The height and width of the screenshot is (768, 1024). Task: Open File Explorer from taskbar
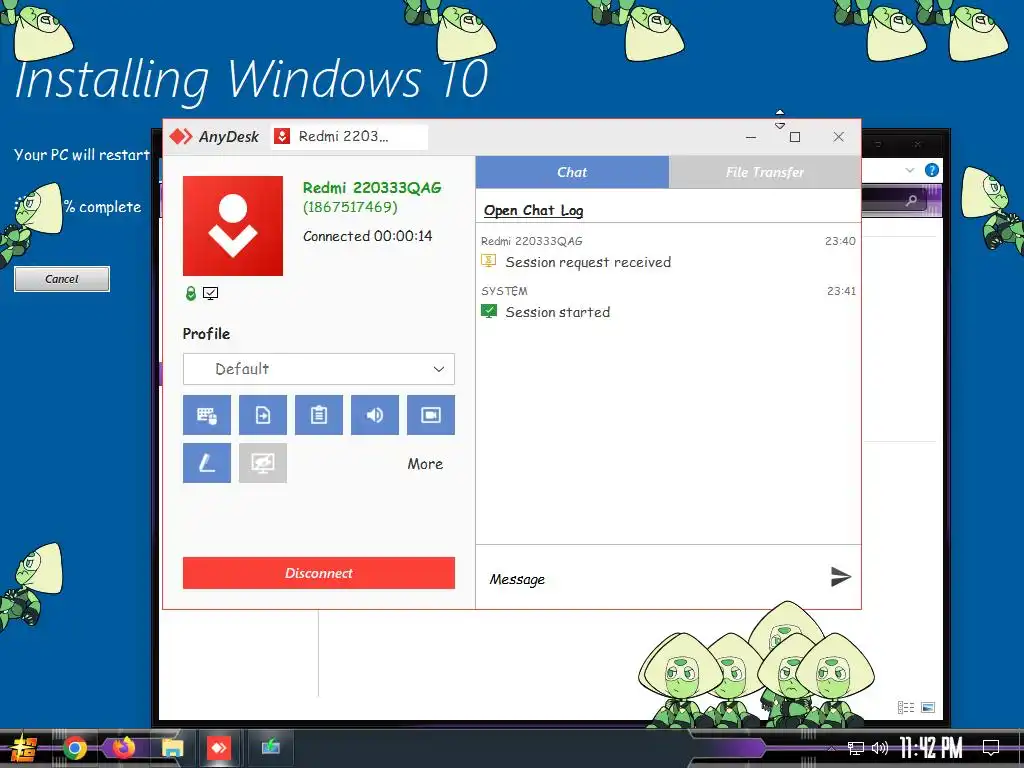172,748
